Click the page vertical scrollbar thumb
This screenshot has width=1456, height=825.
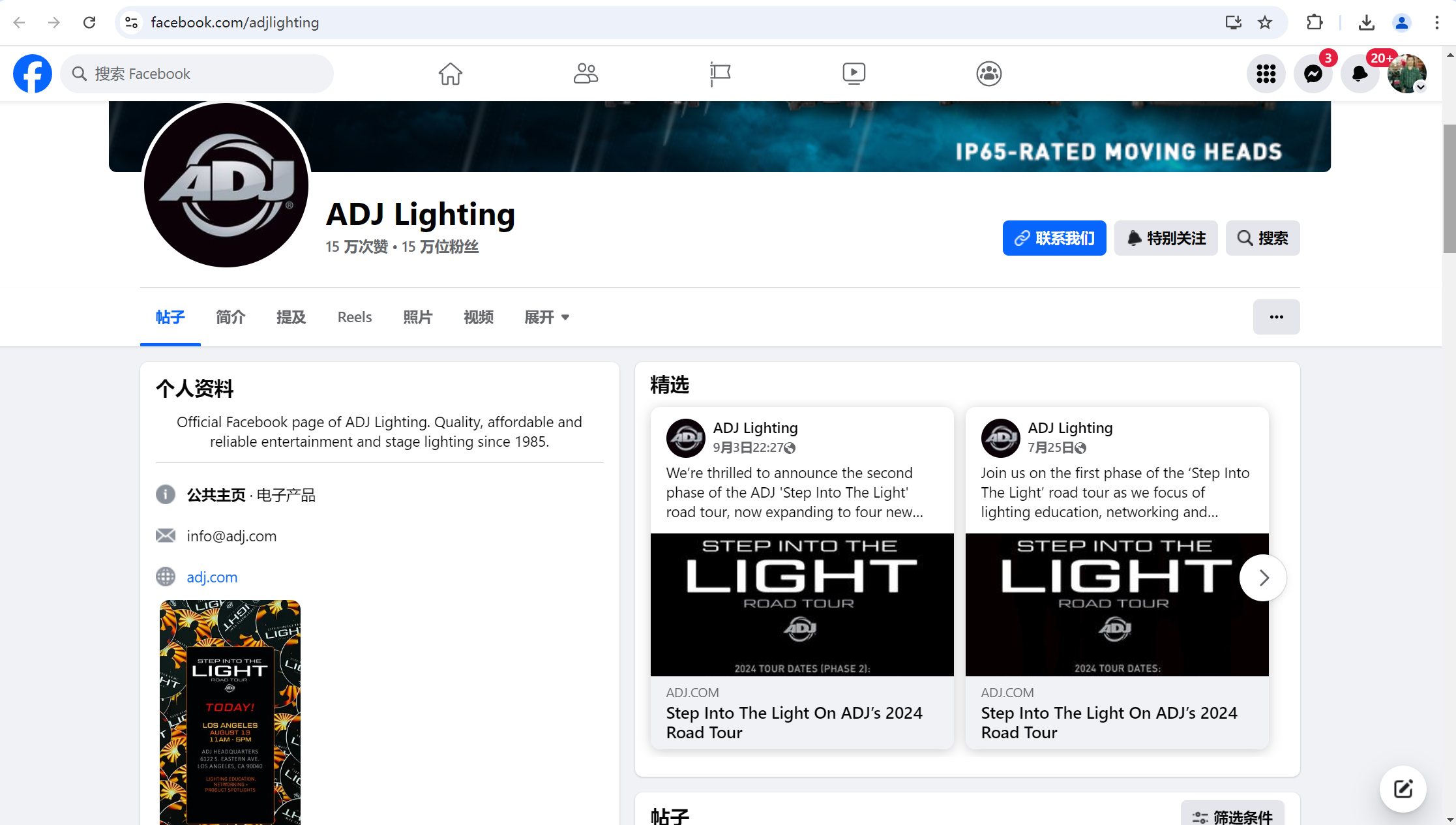(x=1449, y=188)
